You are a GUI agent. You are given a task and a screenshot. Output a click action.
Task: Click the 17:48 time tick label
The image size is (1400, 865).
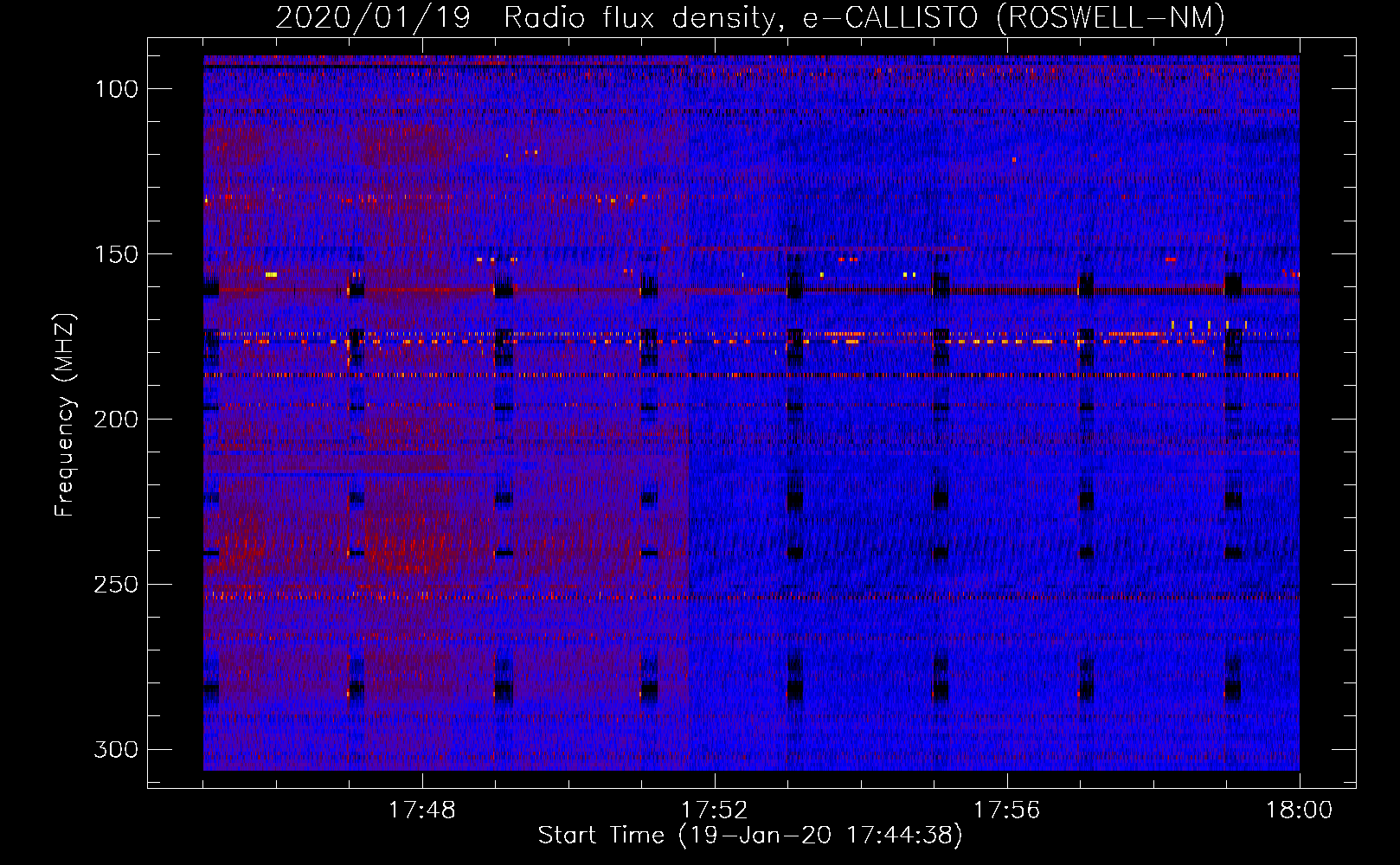click(422, 811)
